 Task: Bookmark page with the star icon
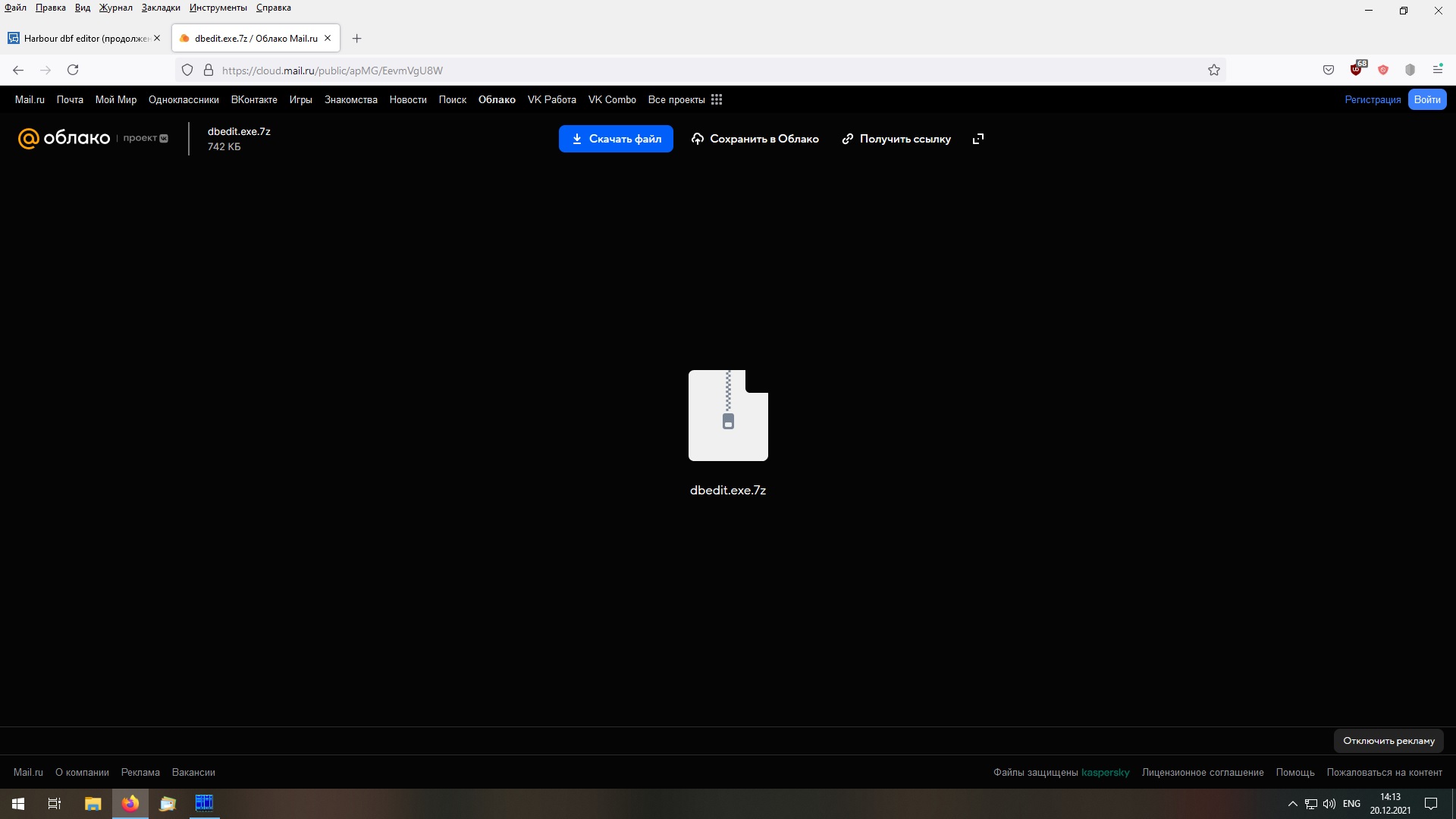coord(1214,70)
